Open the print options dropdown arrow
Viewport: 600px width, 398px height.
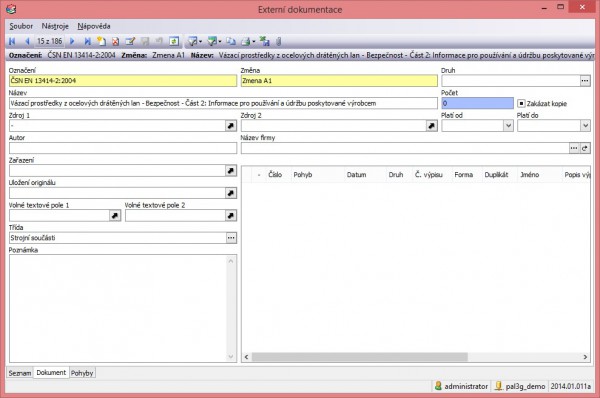coord(254,41)
